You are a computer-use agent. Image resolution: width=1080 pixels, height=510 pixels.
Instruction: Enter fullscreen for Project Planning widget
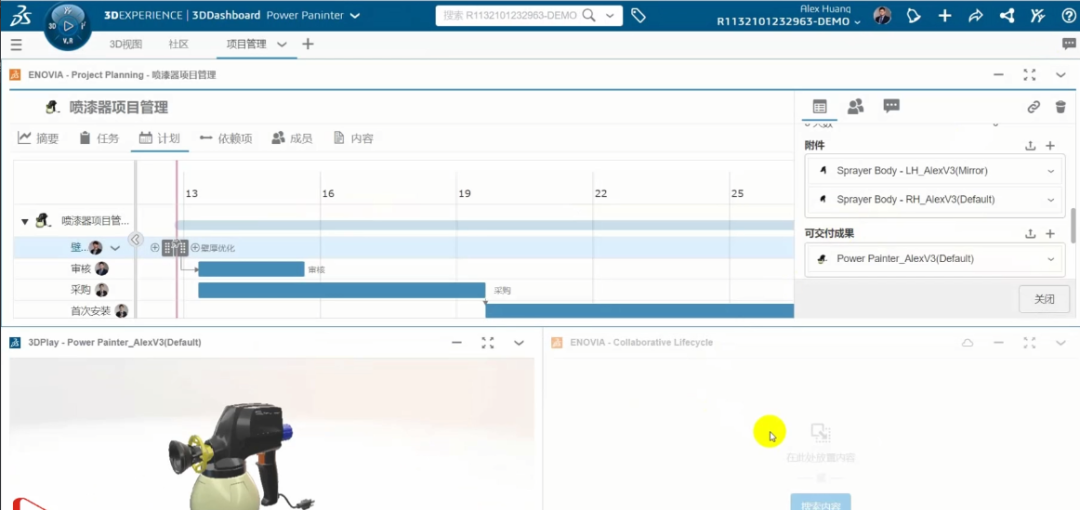tap(1030, 74)
